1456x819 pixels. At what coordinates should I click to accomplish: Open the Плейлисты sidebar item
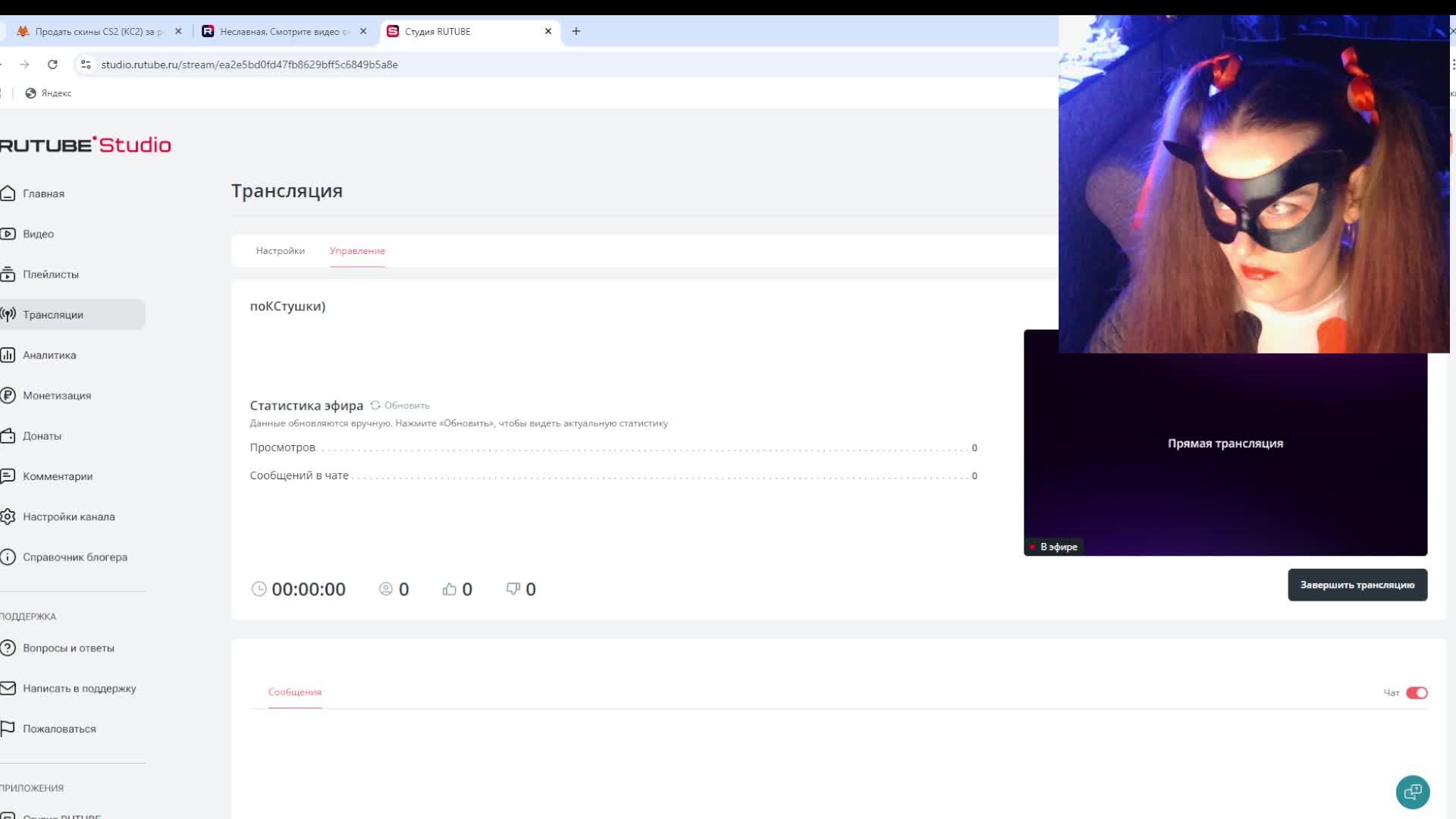coord(50,275)
